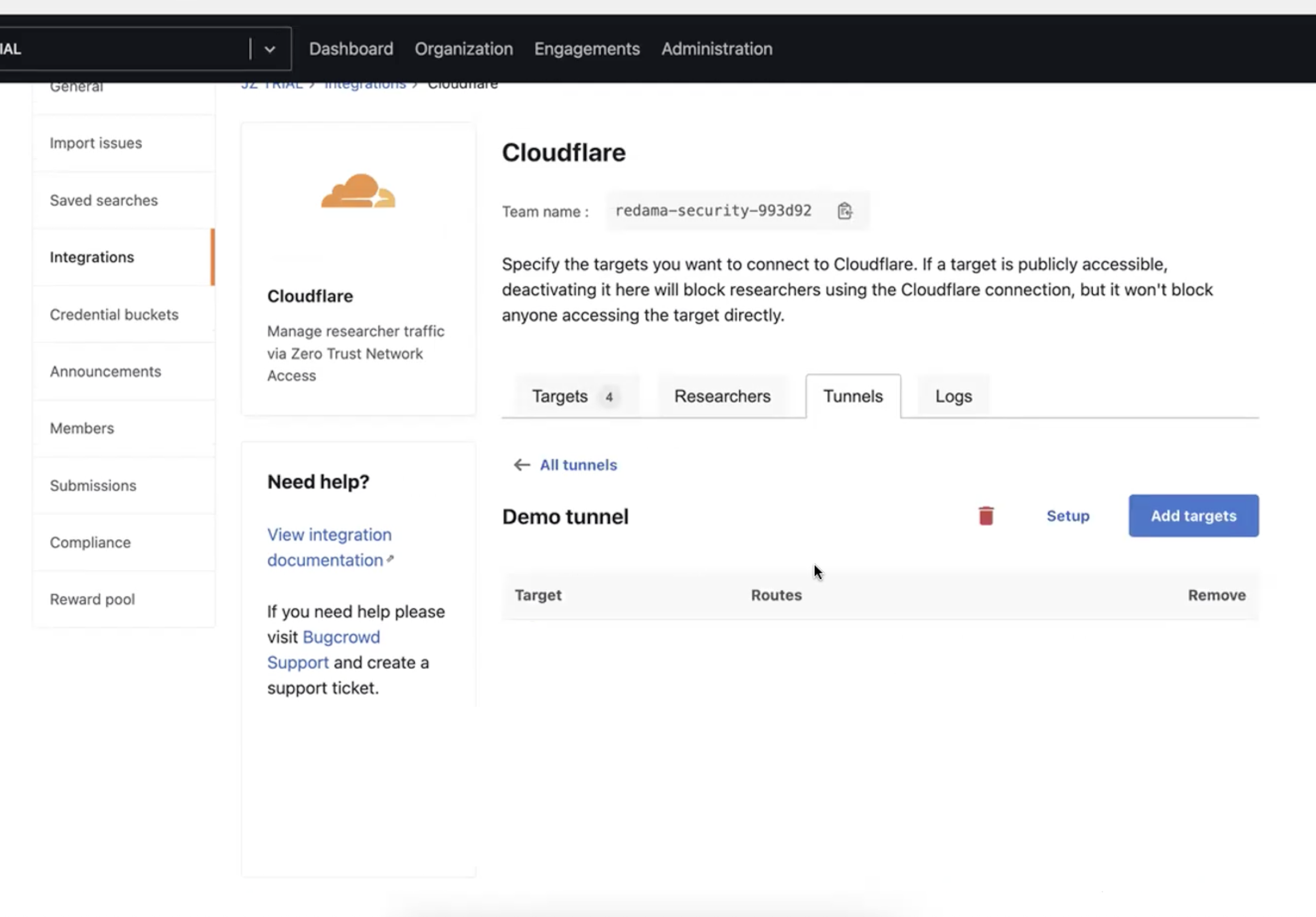The height and width of the screenshot is (917, 1316).
Task: Open Compliance in sidebar
Action: pos(124,542)
